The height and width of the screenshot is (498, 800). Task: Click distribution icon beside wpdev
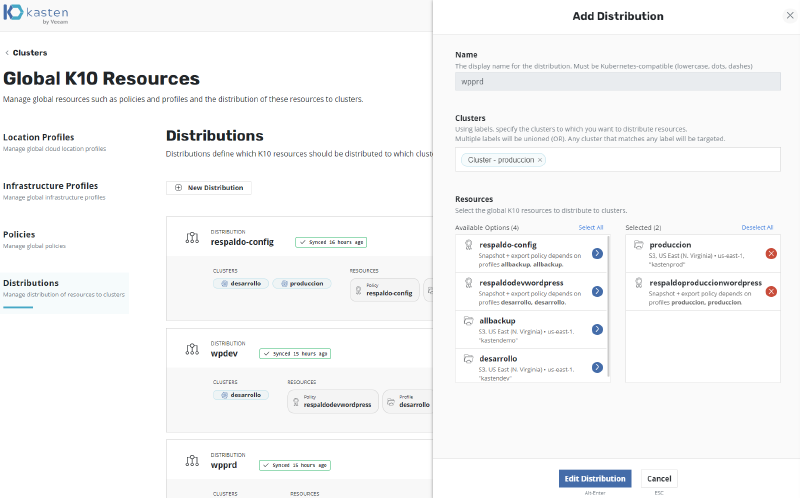click(x=192, y=349)
